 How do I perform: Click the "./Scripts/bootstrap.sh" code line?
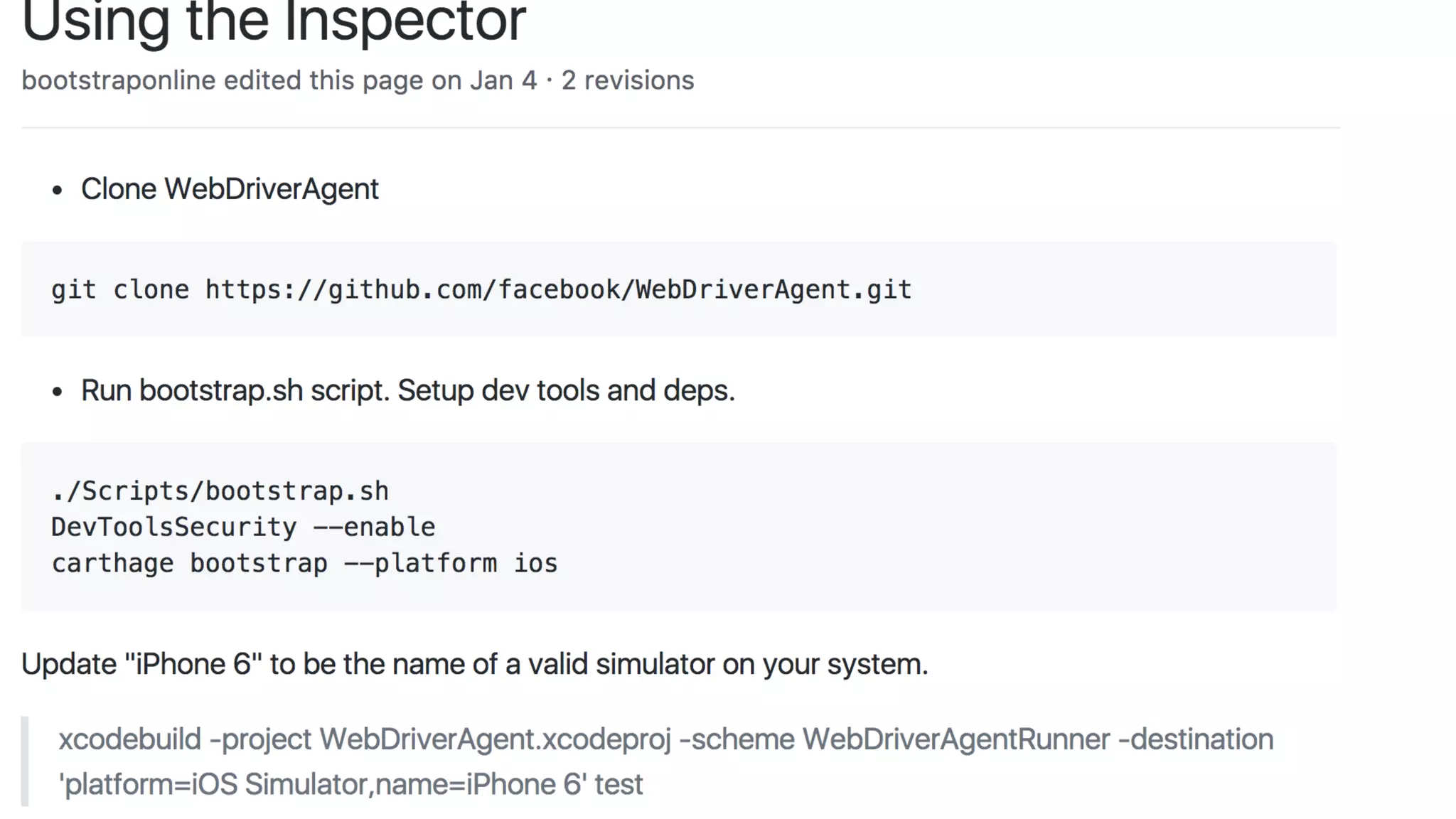tap(220, 491)
